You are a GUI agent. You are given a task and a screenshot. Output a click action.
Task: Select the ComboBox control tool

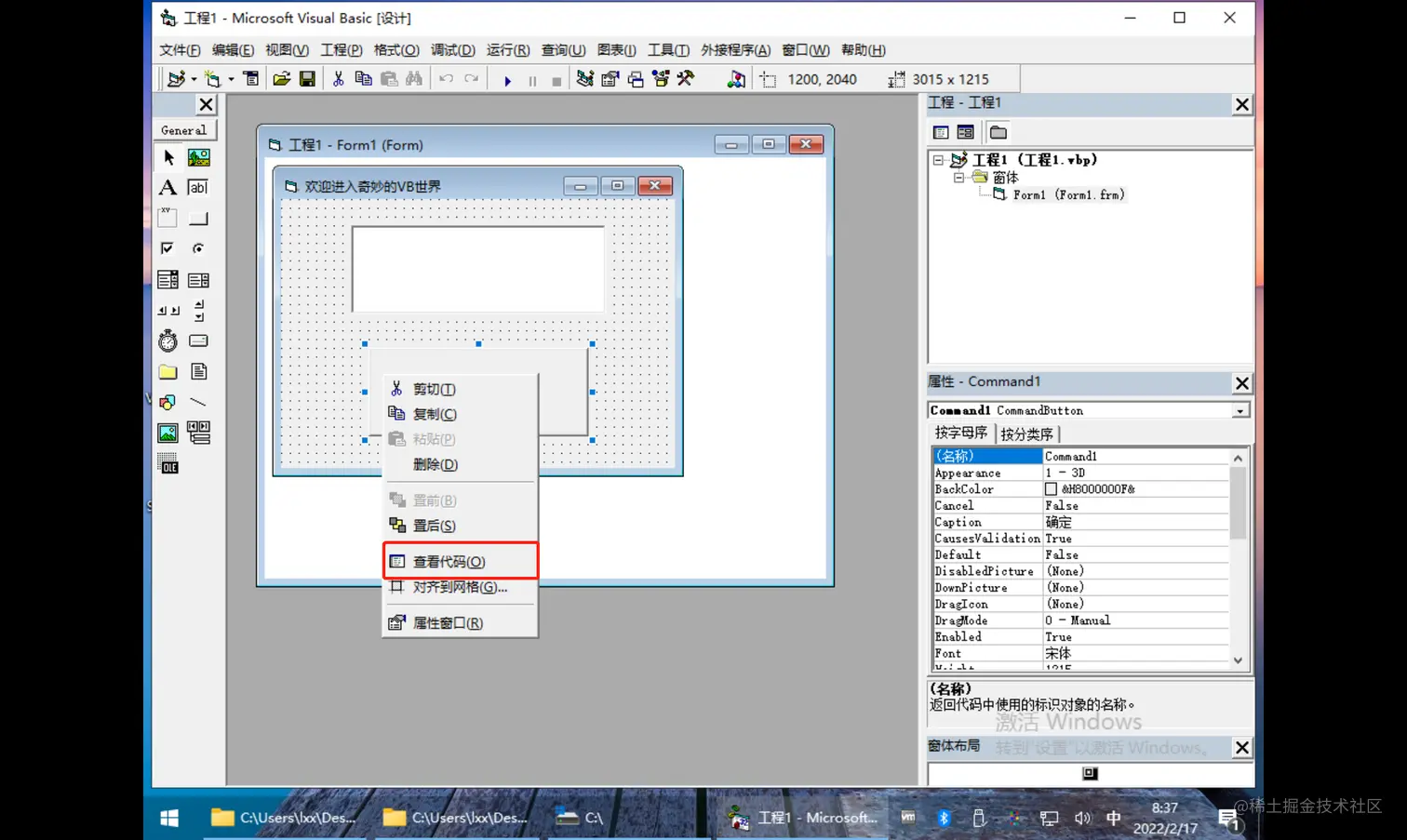(x=168, y=280)
